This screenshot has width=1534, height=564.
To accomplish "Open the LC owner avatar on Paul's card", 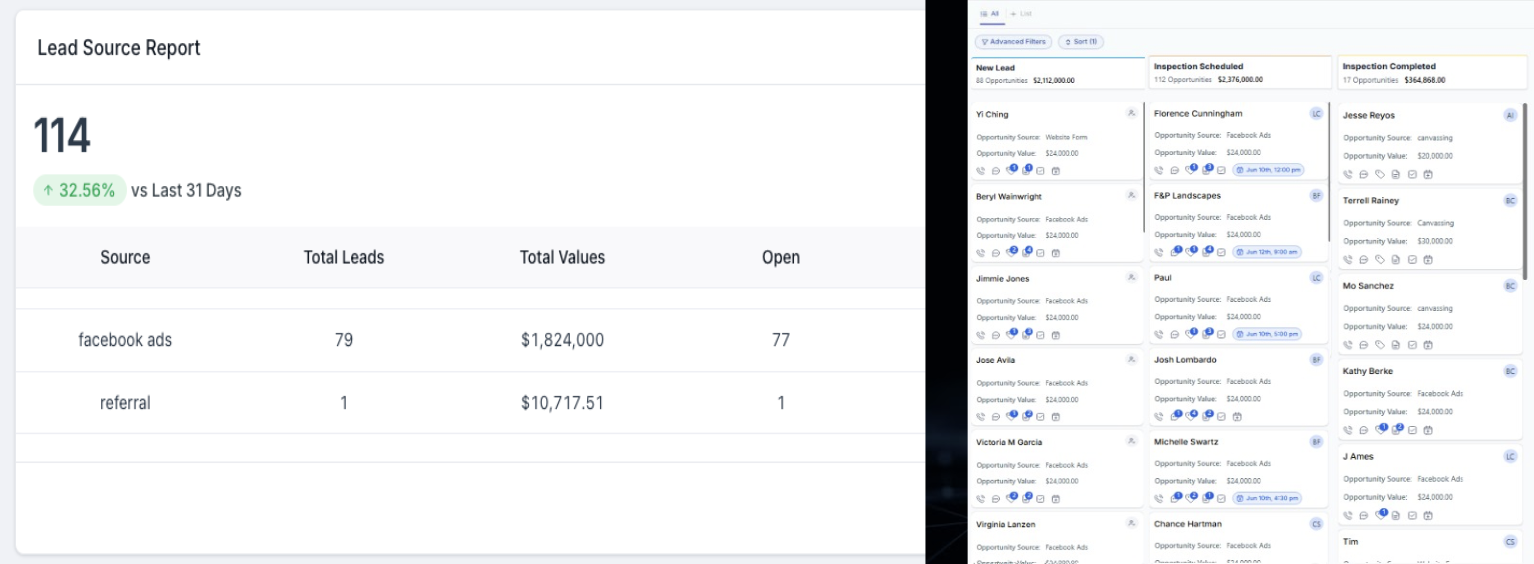I will (x=1316, y=277).
